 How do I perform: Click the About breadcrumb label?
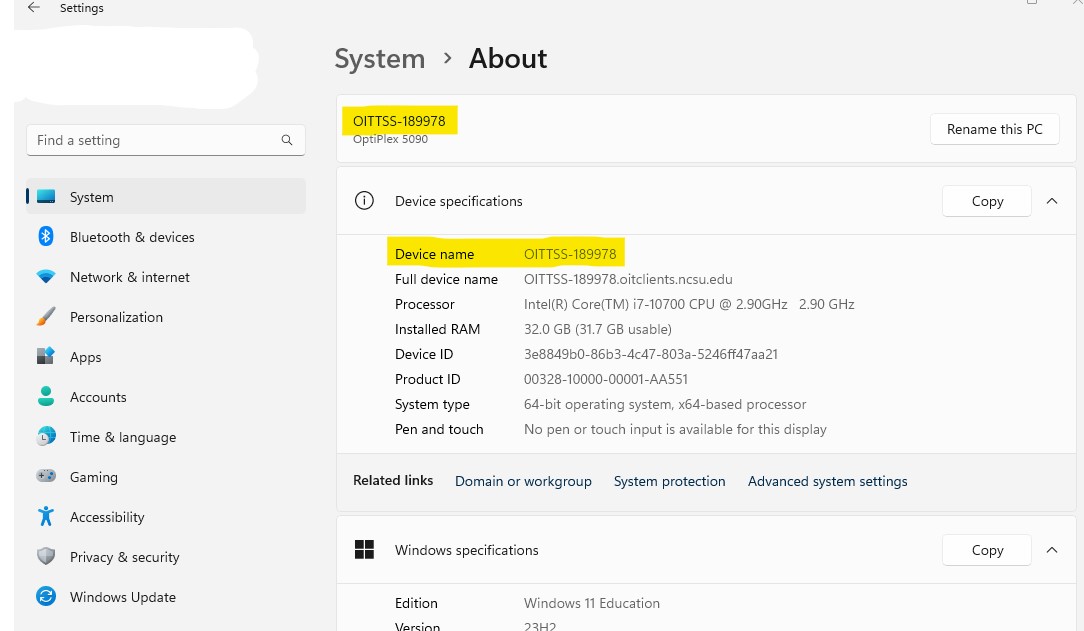coord(508,59)
